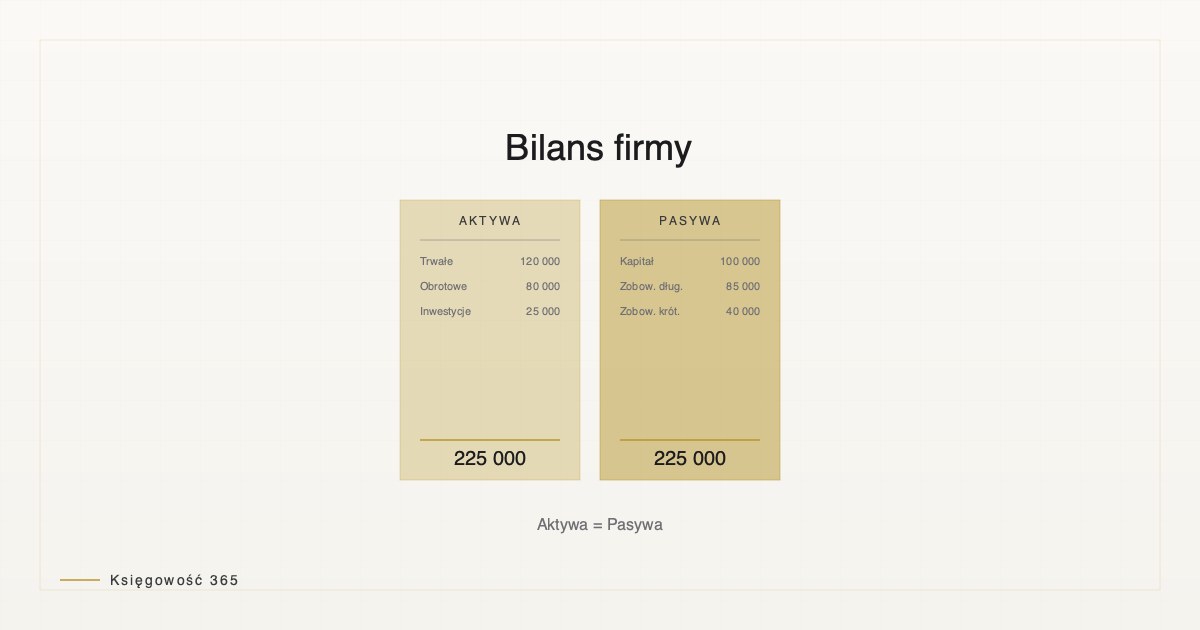Select the Zobow. dług. row label
1200x630 pixels.
coord(651,287)
